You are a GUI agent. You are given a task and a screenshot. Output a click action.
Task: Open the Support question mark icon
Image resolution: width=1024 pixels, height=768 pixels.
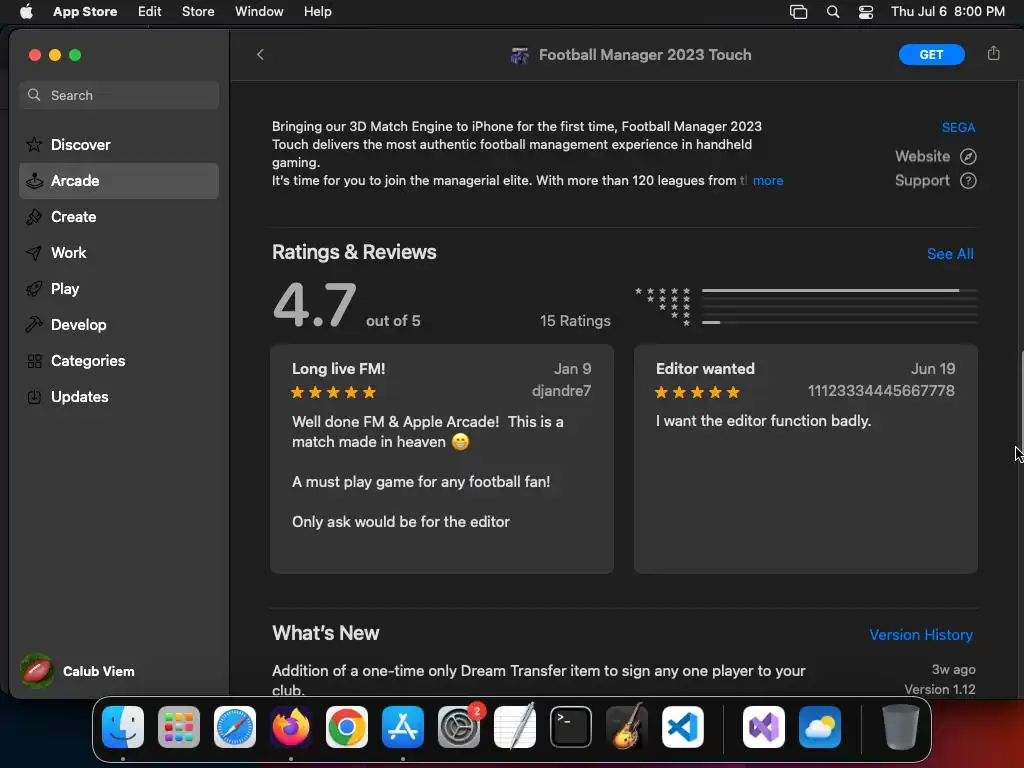(968, 181)
